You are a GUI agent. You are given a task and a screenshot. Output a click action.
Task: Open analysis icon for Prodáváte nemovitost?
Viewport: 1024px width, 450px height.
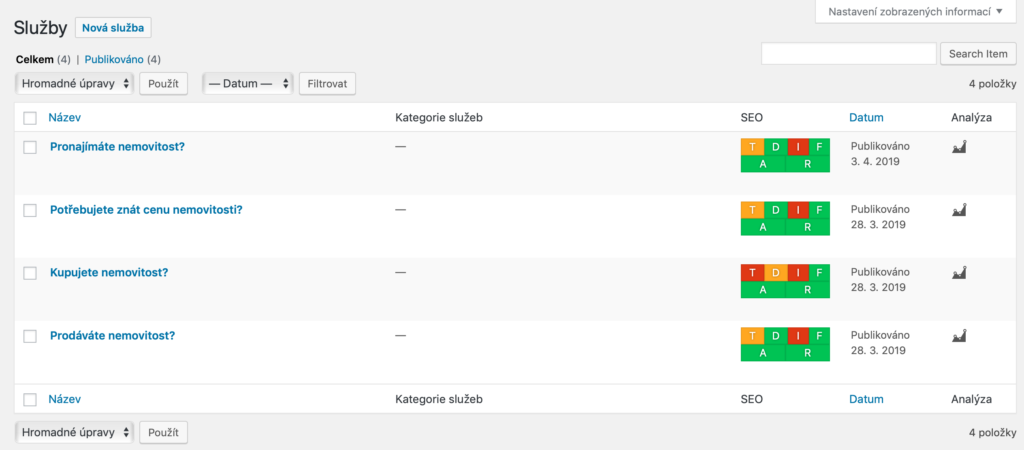point(959,336)
